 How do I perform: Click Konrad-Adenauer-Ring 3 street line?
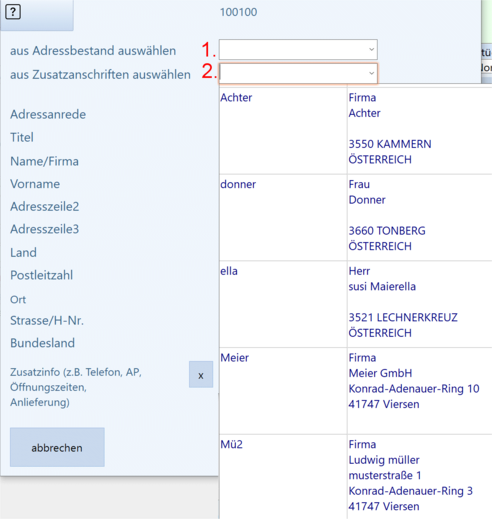coord(411,491)
